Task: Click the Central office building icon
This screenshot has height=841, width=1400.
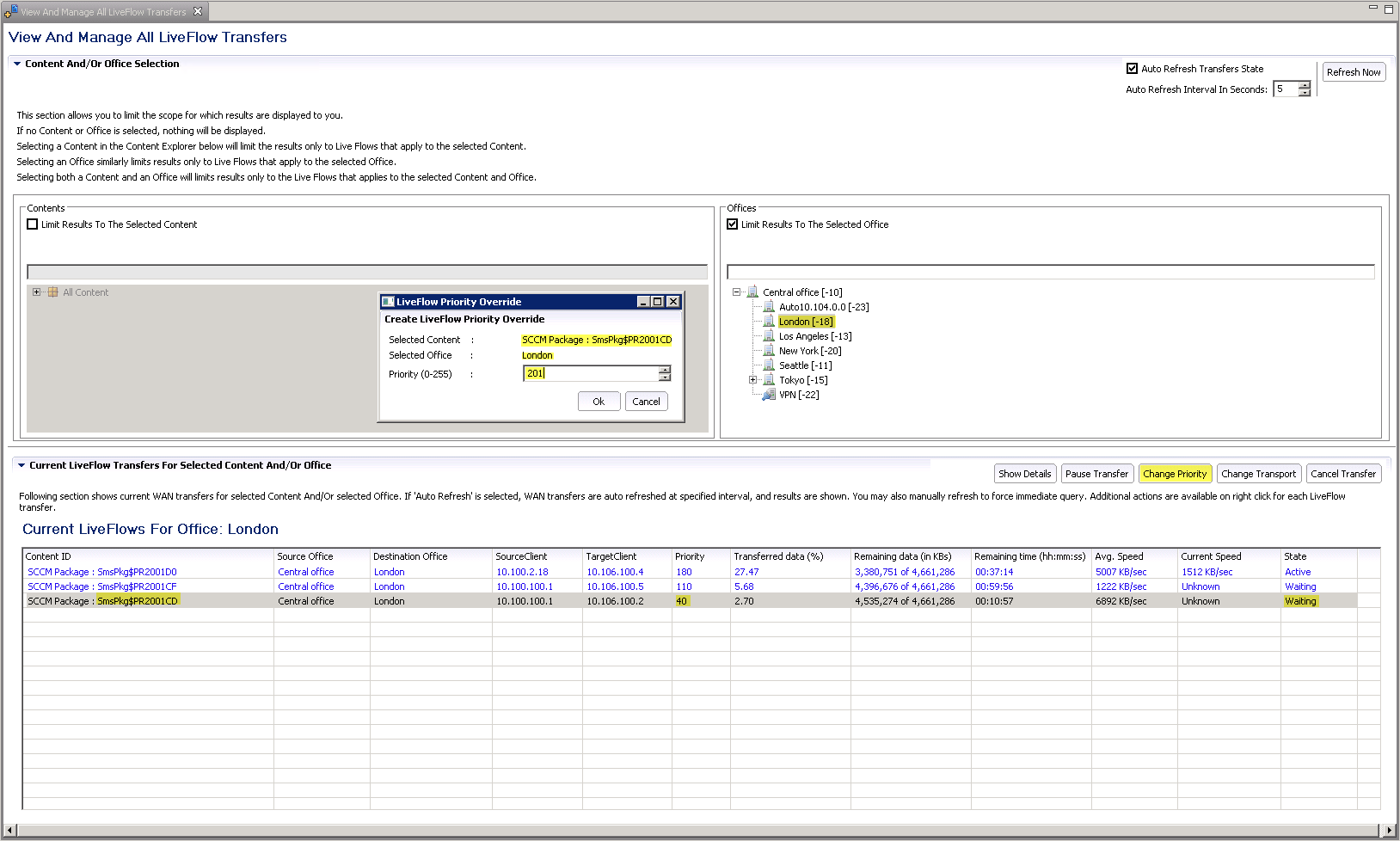Action: pos(752,292)
